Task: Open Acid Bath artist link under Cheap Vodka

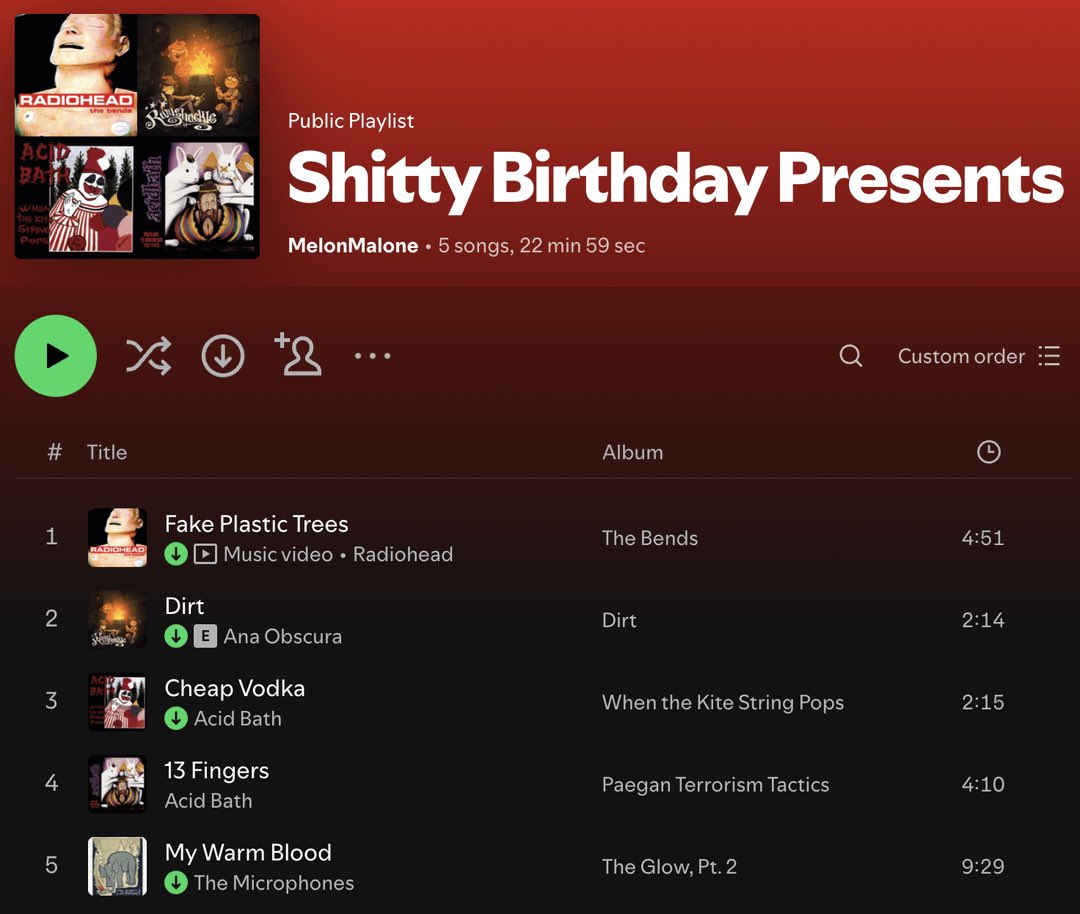Action: (x=238, y=718)
